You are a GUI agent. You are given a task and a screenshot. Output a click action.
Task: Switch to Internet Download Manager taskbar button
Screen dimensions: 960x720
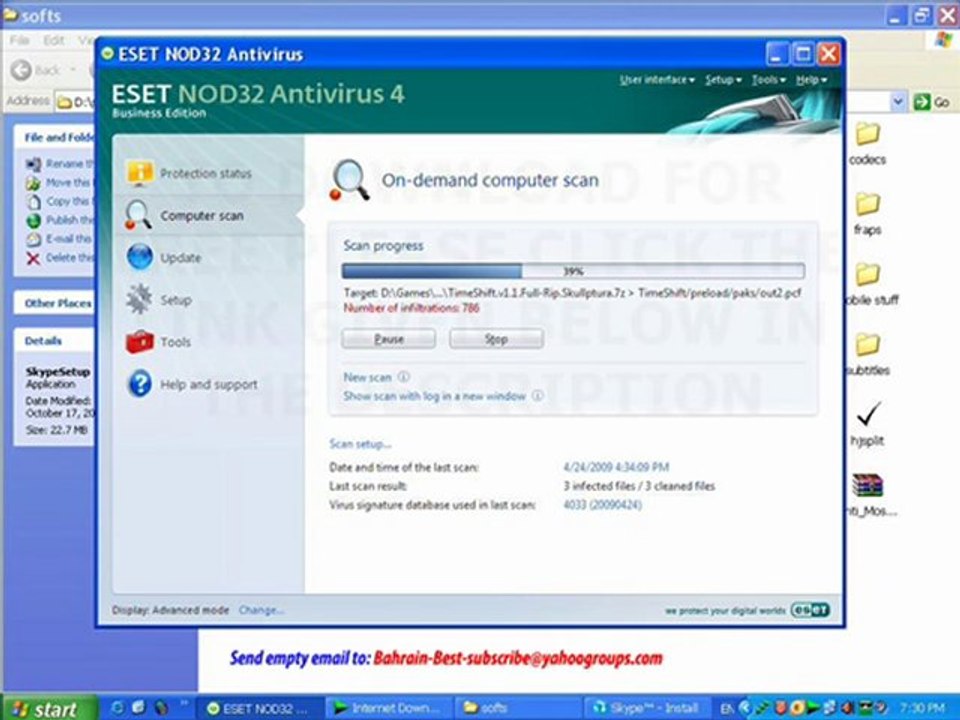[x=387, y=708]
